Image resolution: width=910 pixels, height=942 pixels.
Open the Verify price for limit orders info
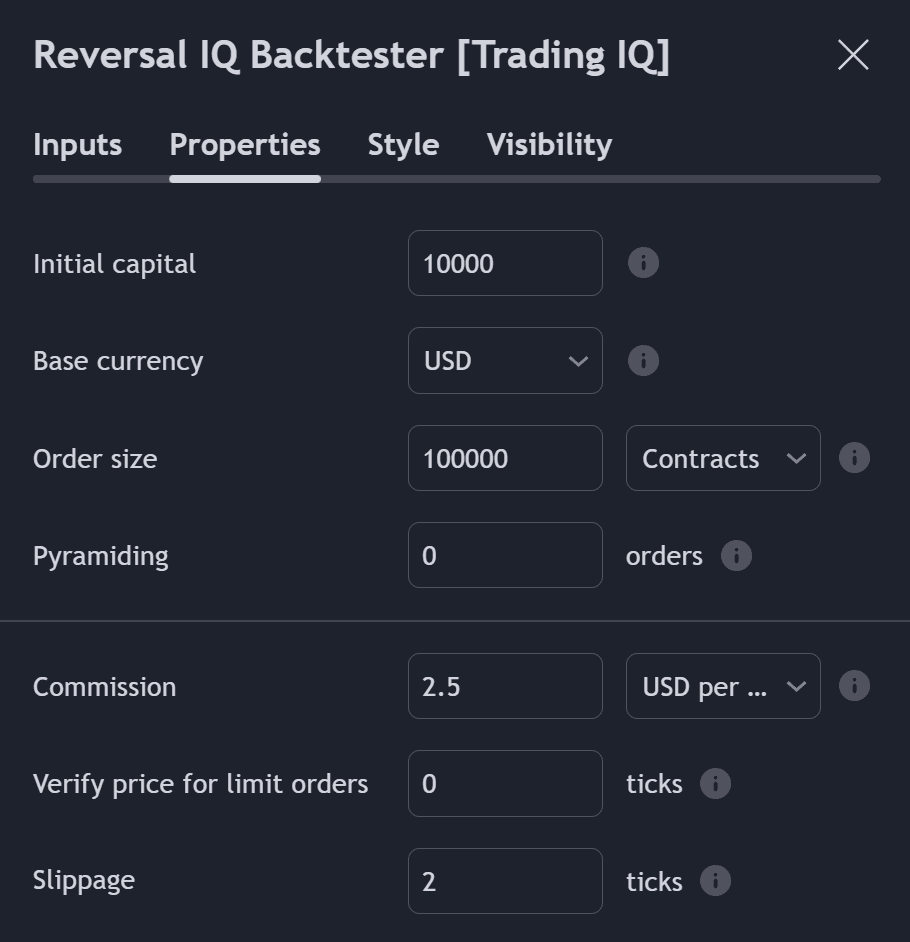tap(715, 784)
